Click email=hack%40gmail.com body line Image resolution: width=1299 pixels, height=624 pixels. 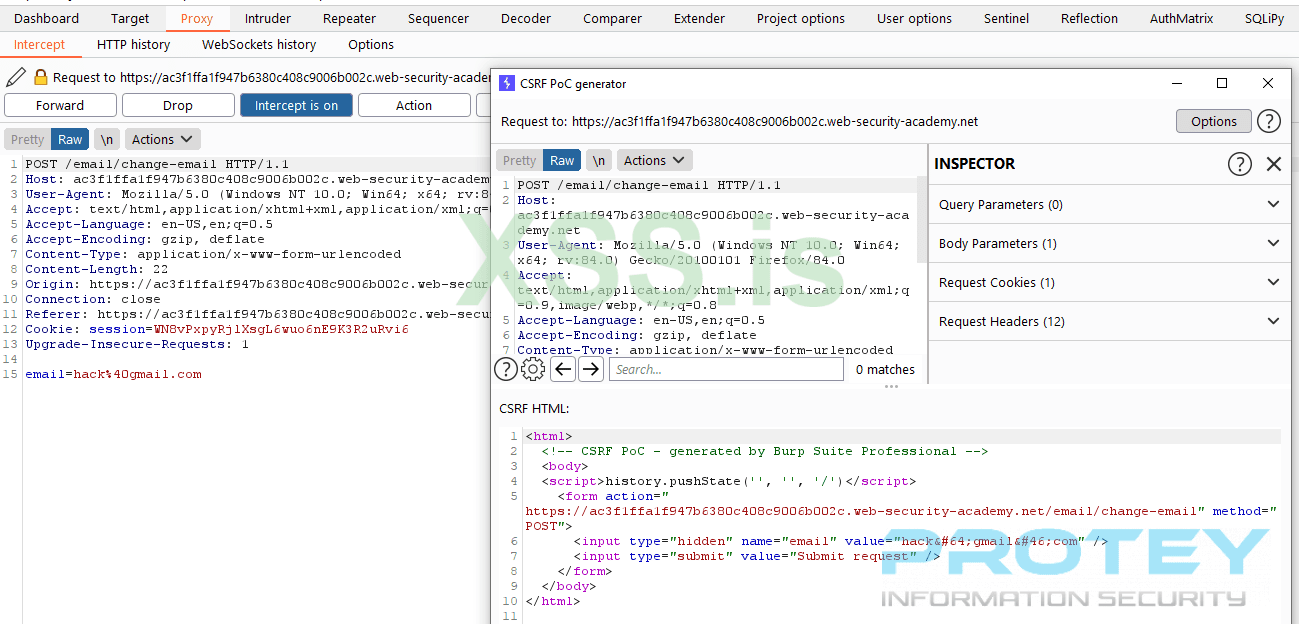click(x=113, y=374)
